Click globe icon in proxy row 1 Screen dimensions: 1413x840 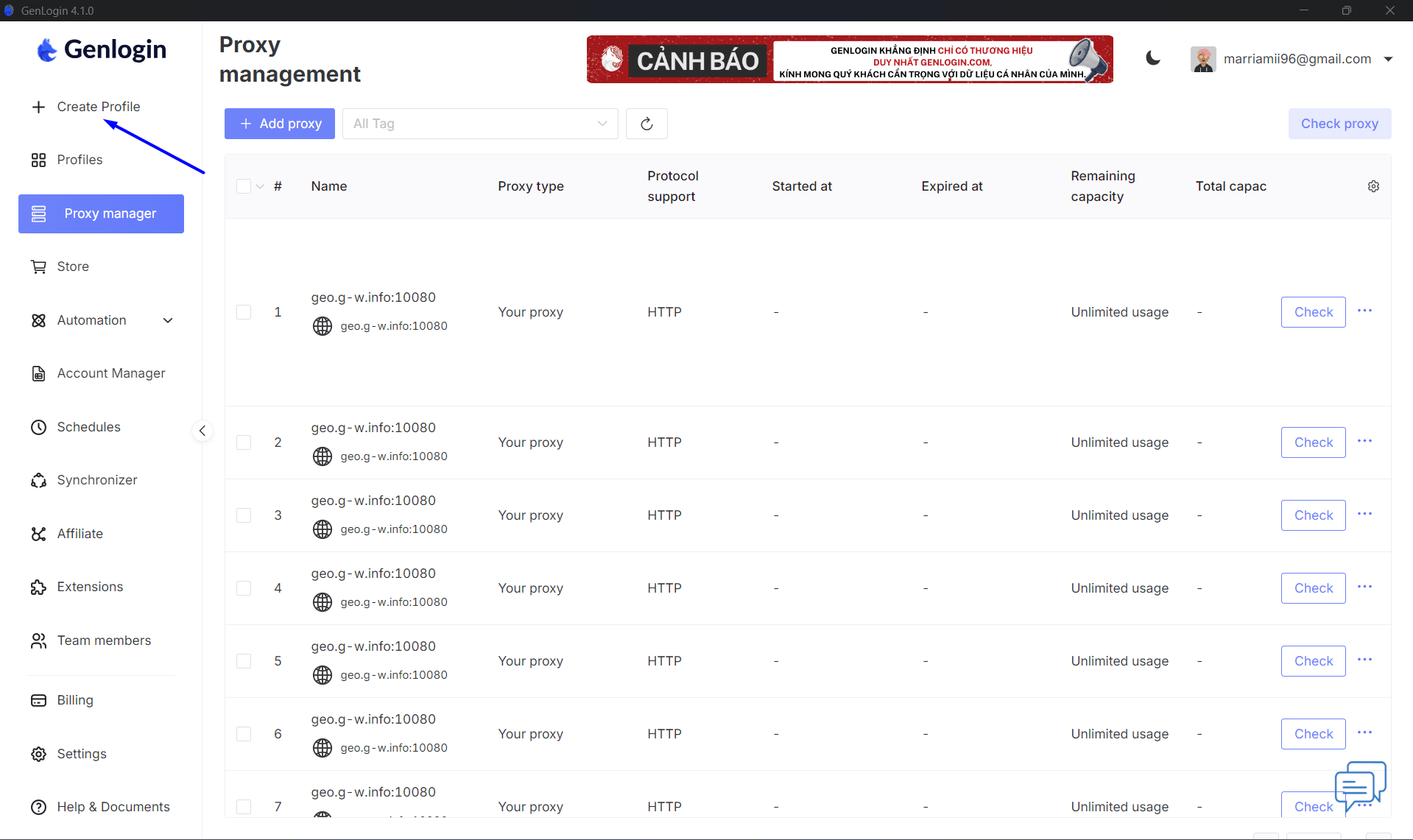[323, 326]
